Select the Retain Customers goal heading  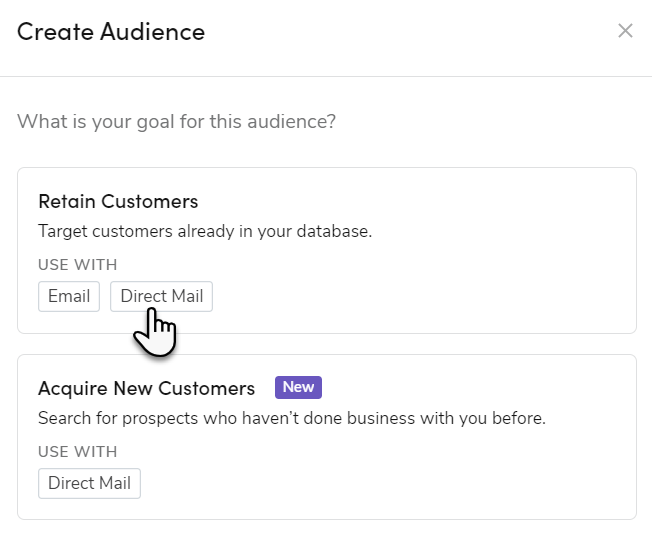pyautogui.click(x=118, y=201)
